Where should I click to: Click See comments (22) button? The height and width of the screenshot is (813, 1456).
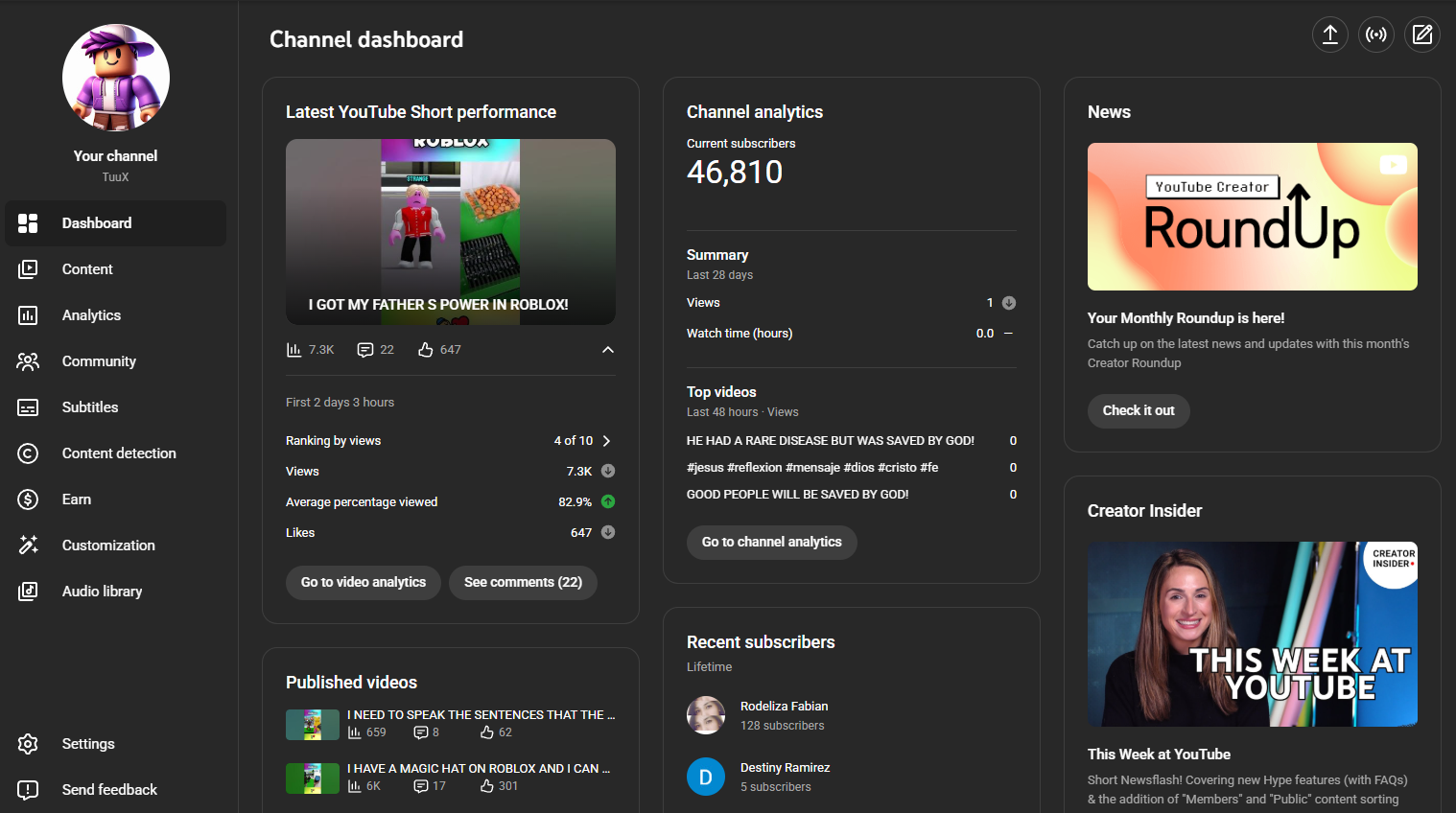[x=523, y=583]
